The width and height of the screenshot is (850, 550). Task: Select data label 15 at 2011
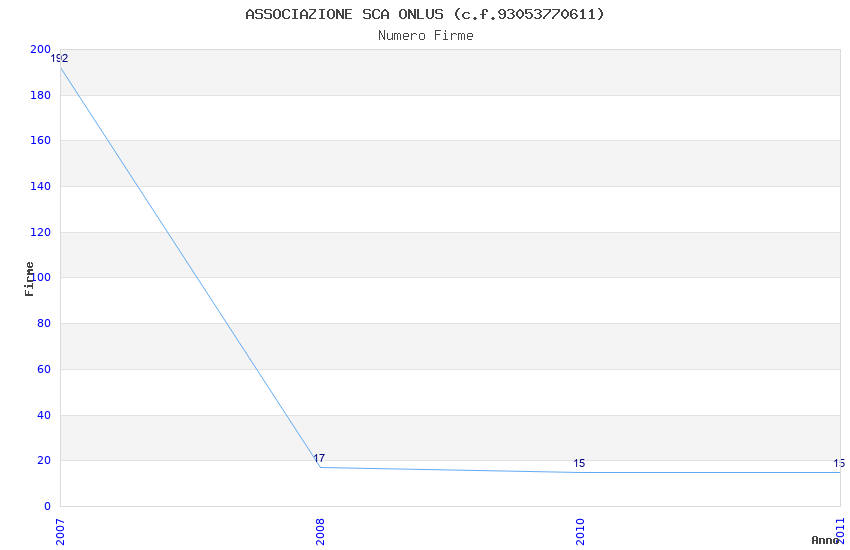(839, 463)
